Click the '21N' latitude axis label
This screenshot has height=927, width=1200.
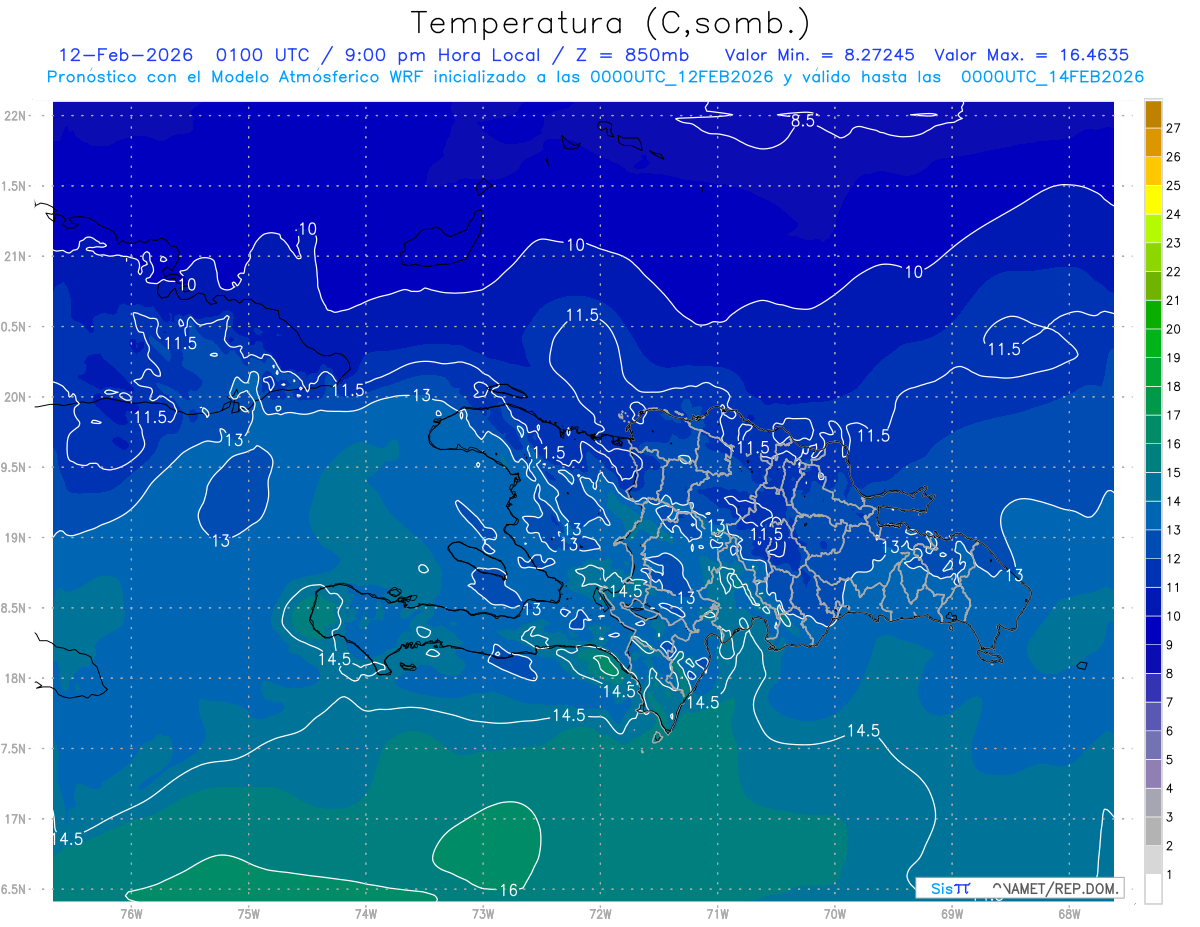point(15,257)
